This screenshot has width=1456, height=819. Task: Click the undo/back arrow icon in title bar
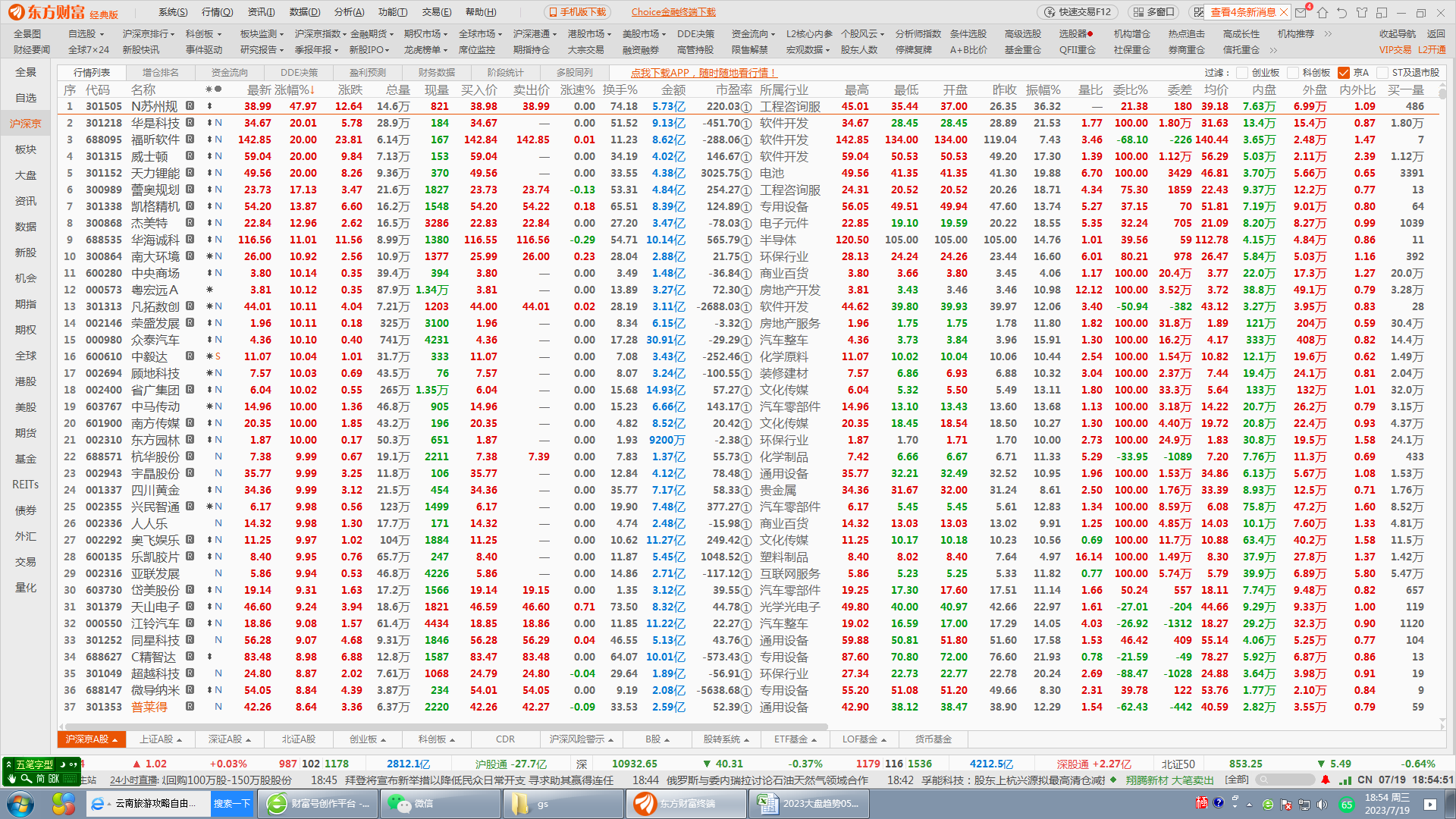[x=1342, y=12]
